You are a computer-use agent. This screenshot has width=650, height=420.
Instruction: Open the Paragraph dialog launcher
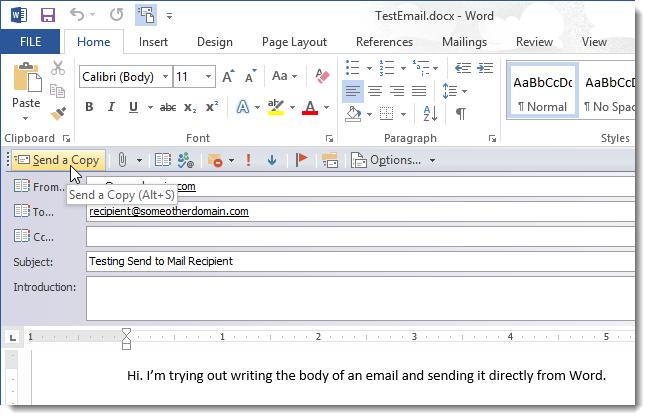pos(492,138)
